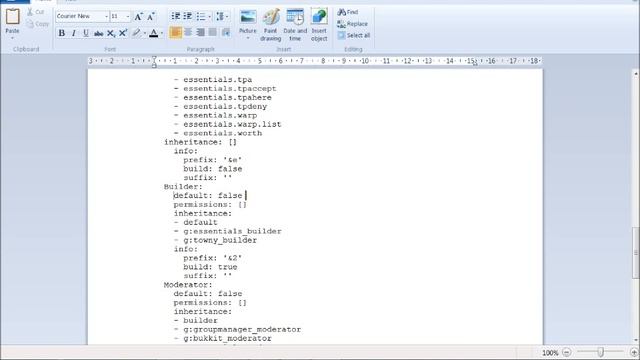Open the Paste options arrow
The image size is (640, 360).
[12, 38]
